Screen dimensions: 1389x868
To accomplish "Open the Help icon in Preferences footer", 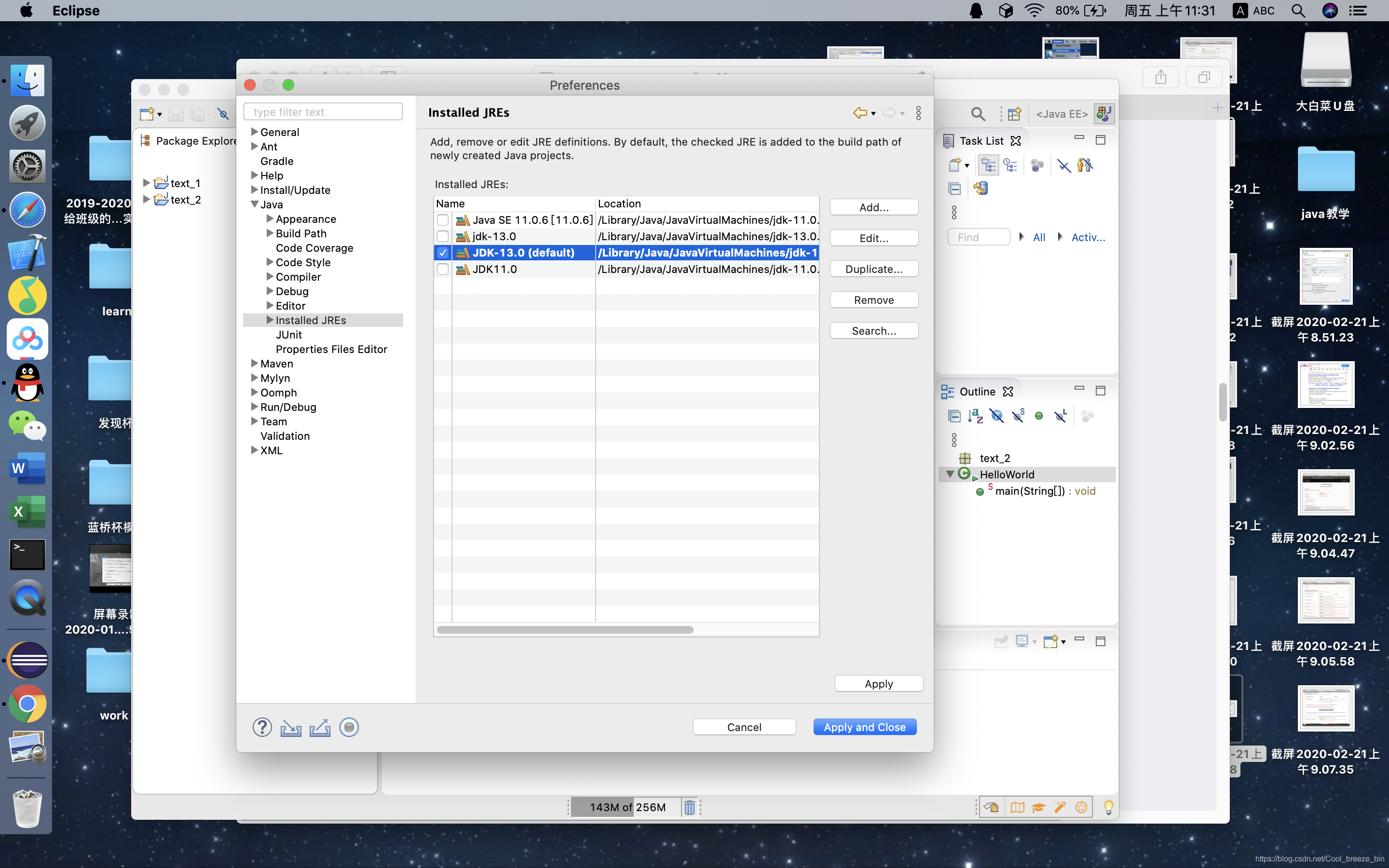I will pos(262,727).
